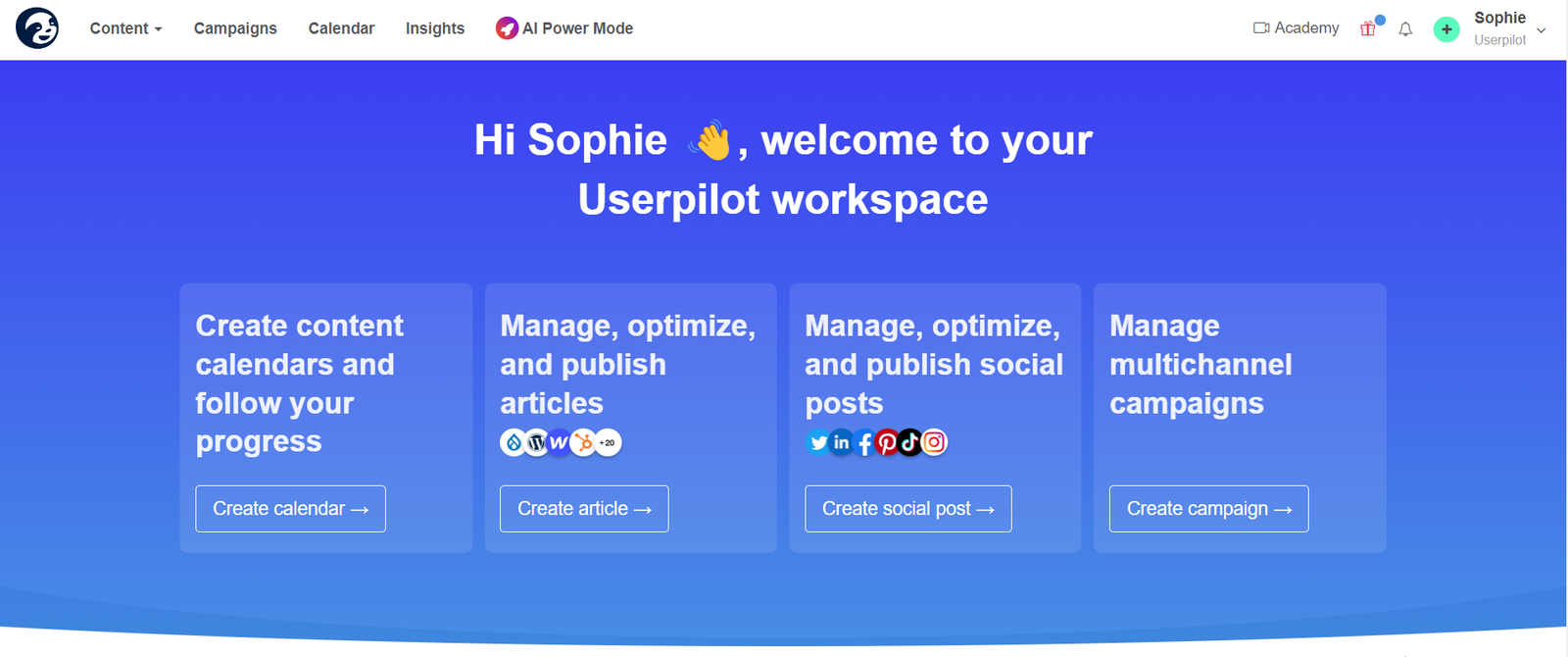Click the 'Create content calendars and follow your progress' heading
Image resolution: width=1568 pixels, height=657 pixels.
coord(300,383)
